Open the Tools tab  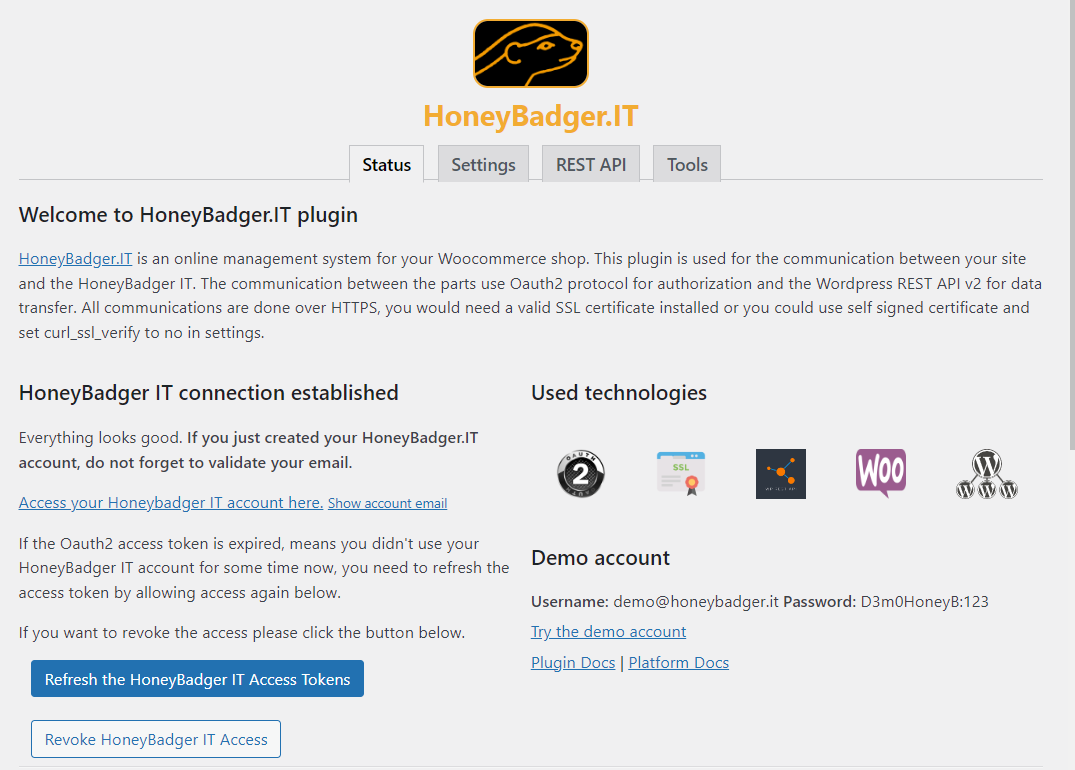click(x=686, y=164)
